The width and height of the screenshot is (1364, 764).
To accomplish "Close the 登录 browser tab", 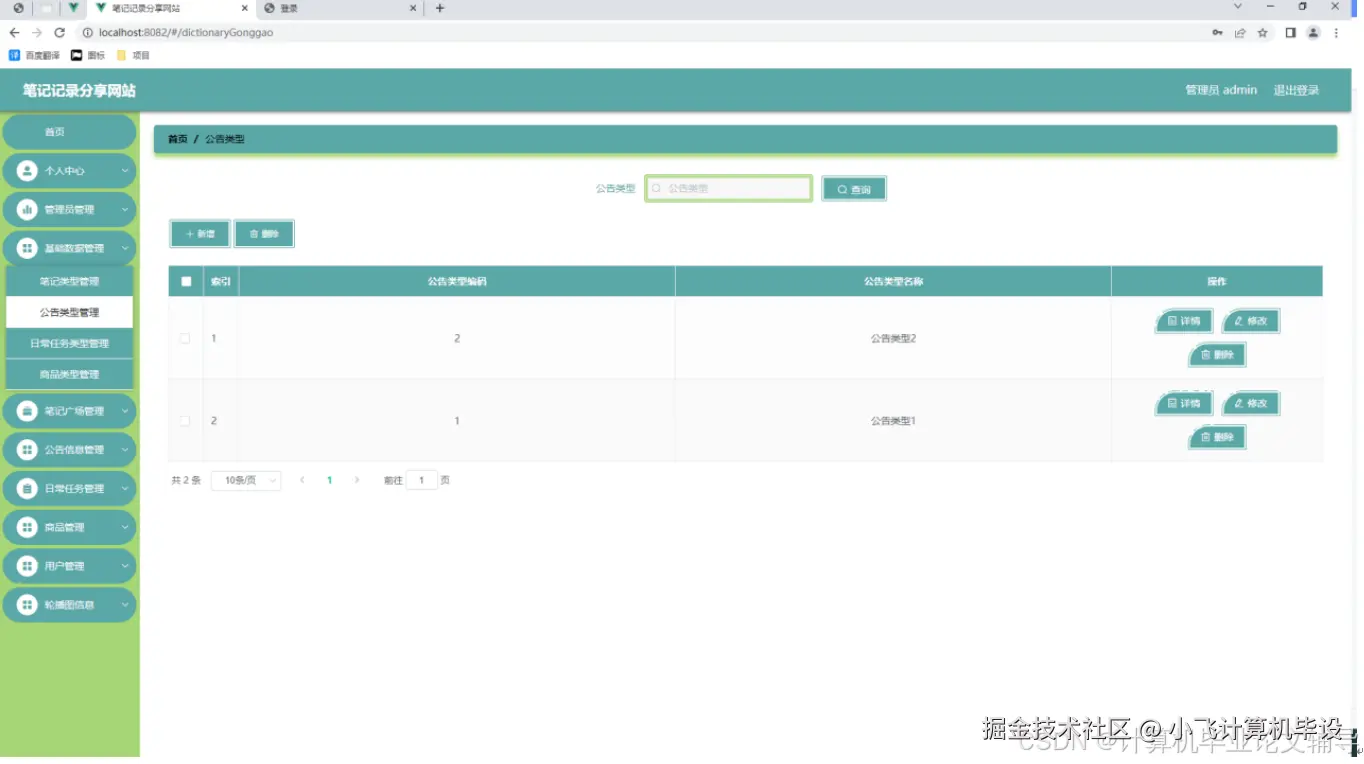I will tap(414, 8).
